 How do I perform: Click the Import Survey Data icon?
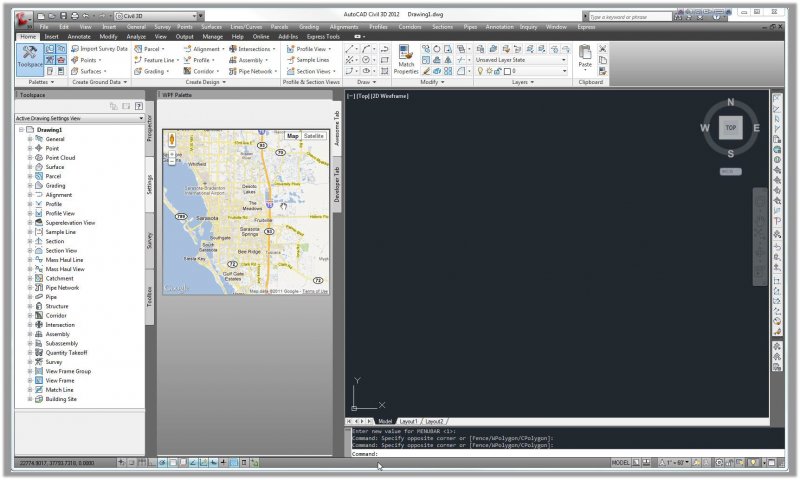pos(75,49)
